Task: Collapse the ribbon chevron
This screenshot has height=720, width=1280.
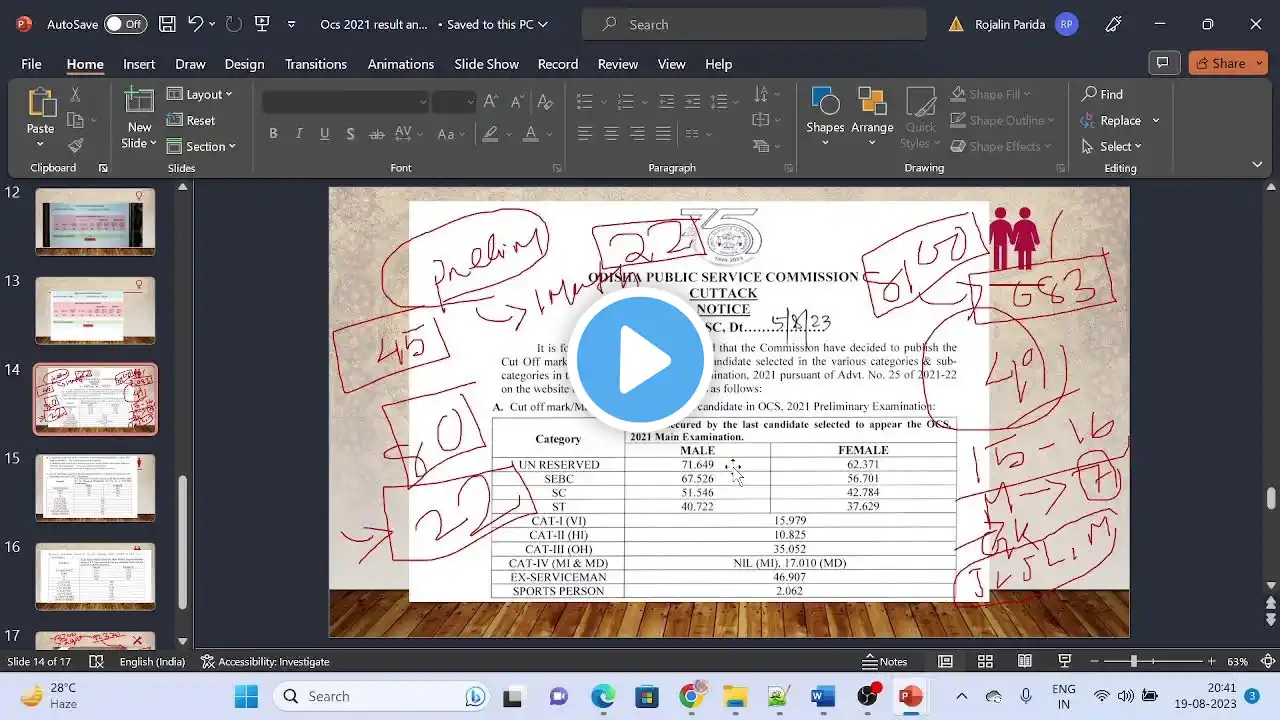Action: [1257, 164]
